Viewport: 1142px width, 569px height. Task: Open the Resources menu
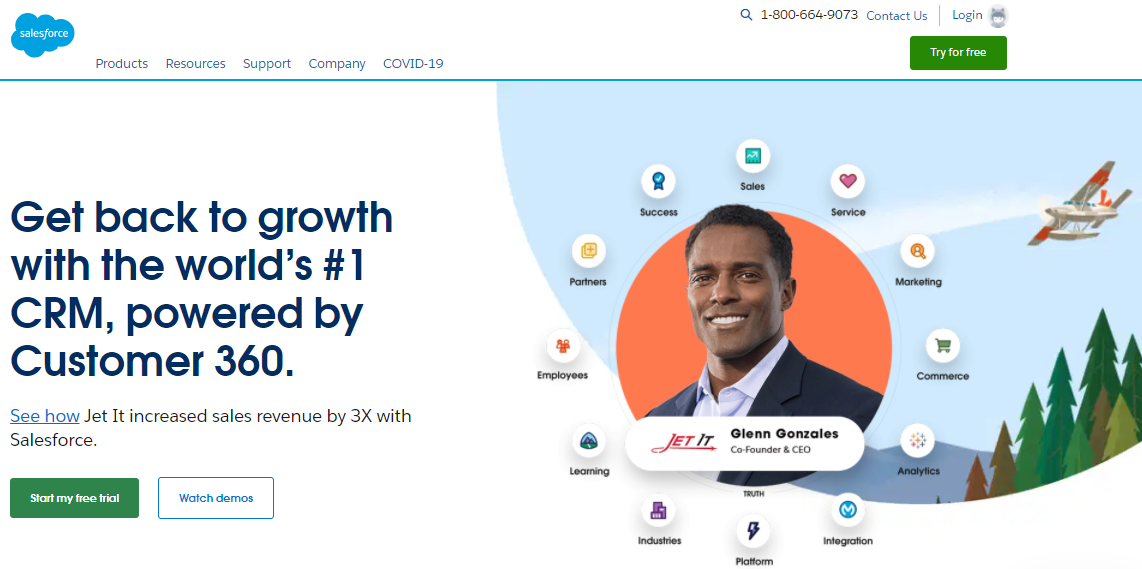[x=195, y=63]
